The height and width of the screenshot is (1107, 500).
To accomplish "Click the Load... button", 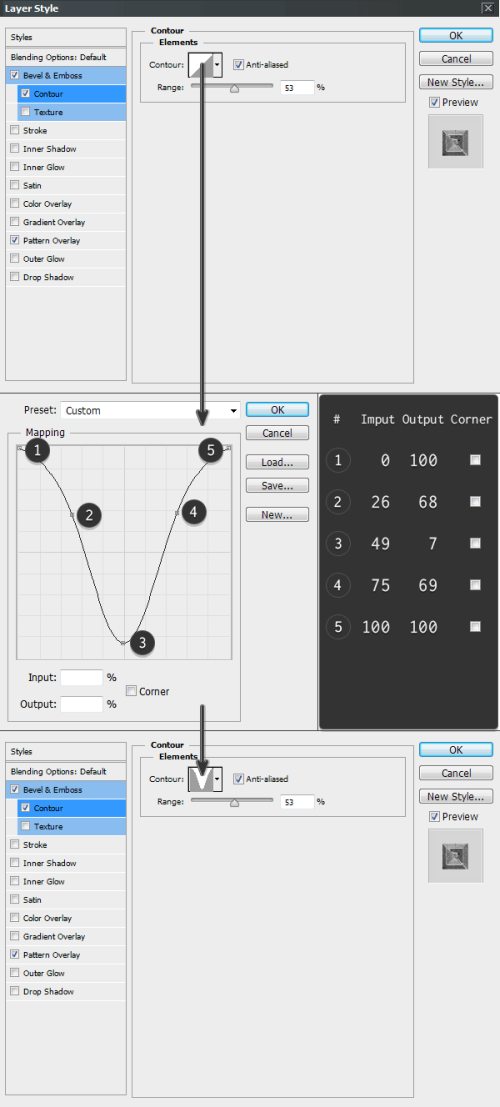I will (x=277, y=462).
